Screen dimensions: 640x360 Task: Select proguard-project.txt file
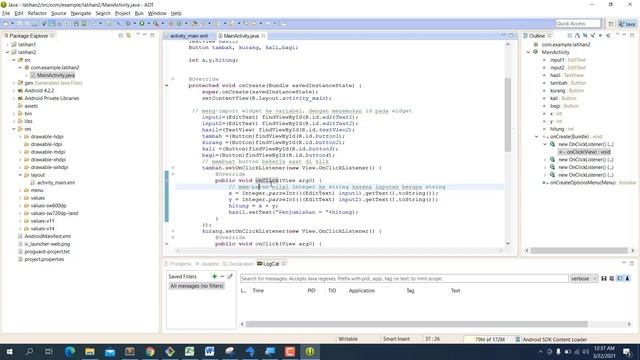pyautogui.click(x=47, y=252)
